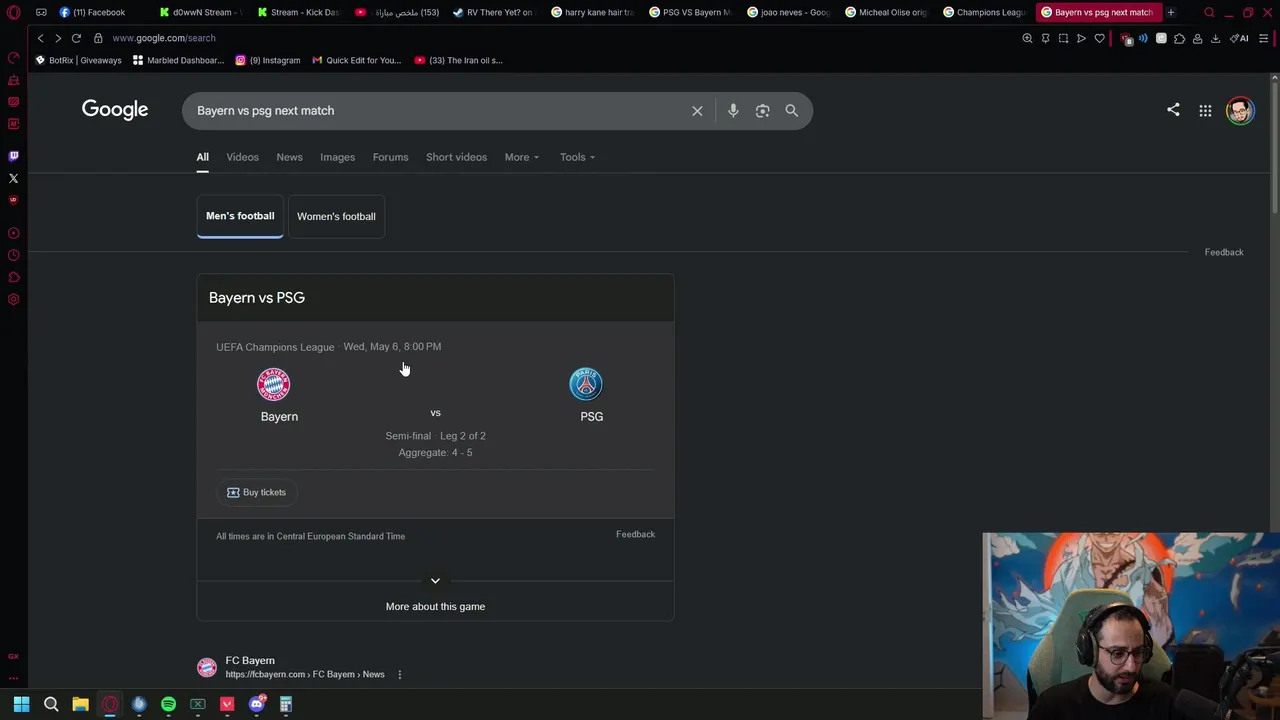Open File Explorer from the taskbar
Image resolution: width=1280 pixels, height=720 pixels.
click(x=80, y=704)
